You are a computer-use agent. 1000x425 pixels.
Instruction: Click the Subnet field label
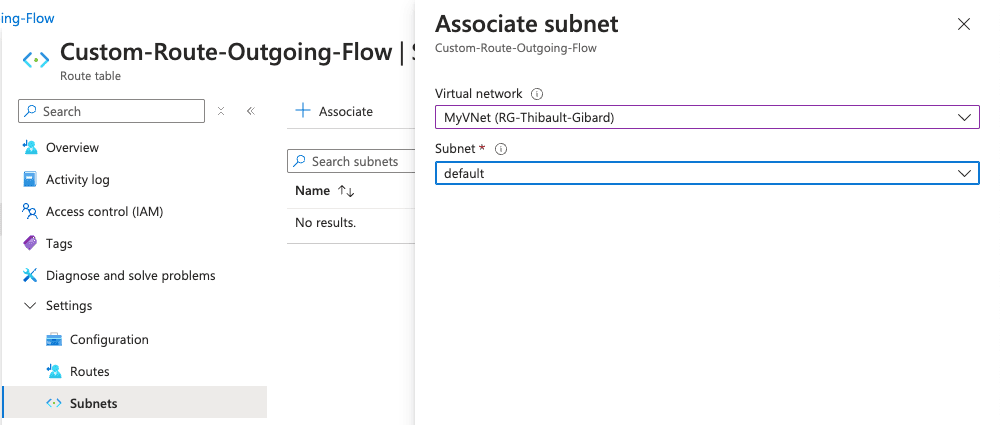click(x=455, y=149)
